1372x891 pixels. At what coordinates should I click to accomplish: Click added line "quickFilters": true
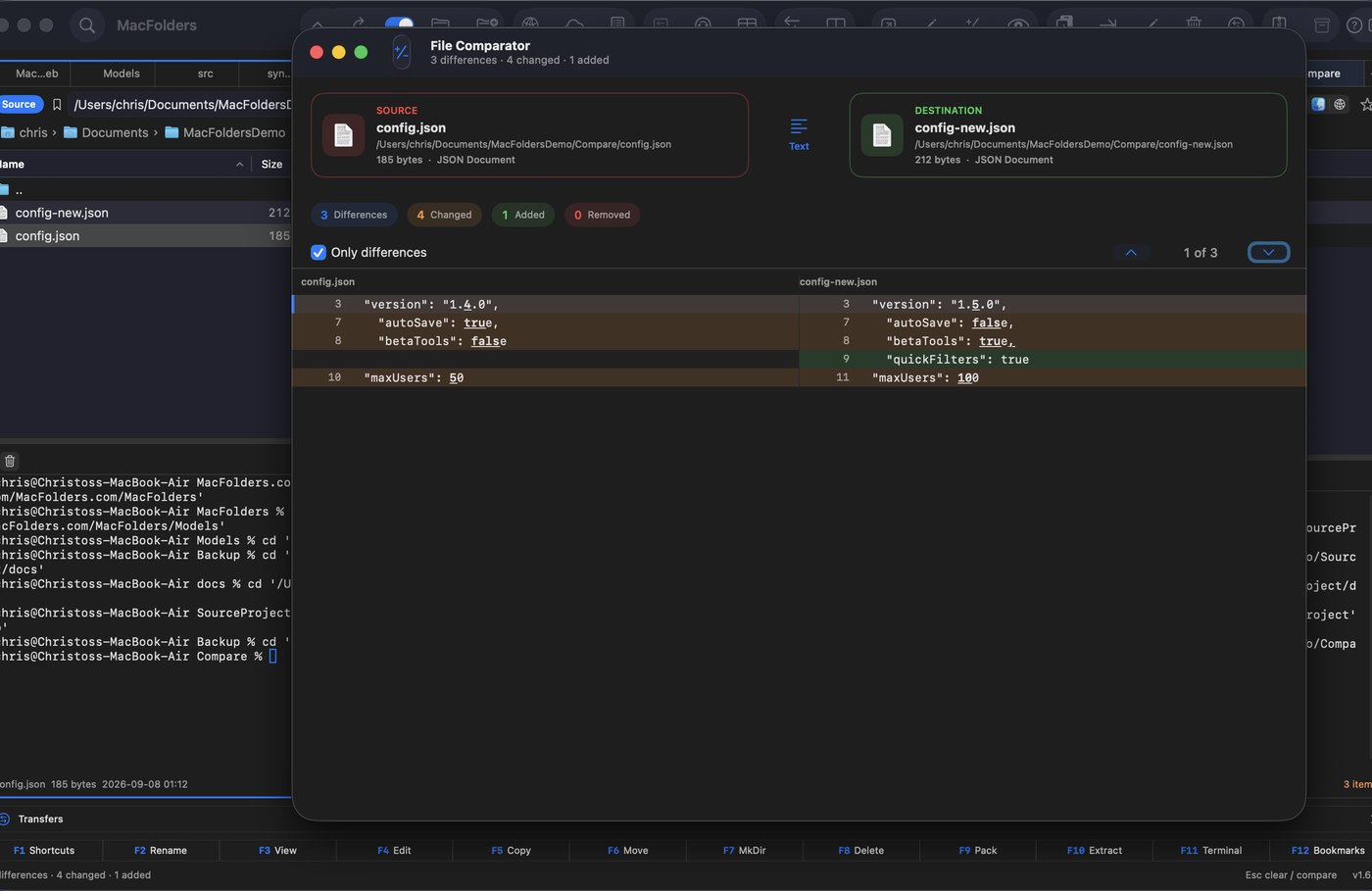(x=1053, y=360)
